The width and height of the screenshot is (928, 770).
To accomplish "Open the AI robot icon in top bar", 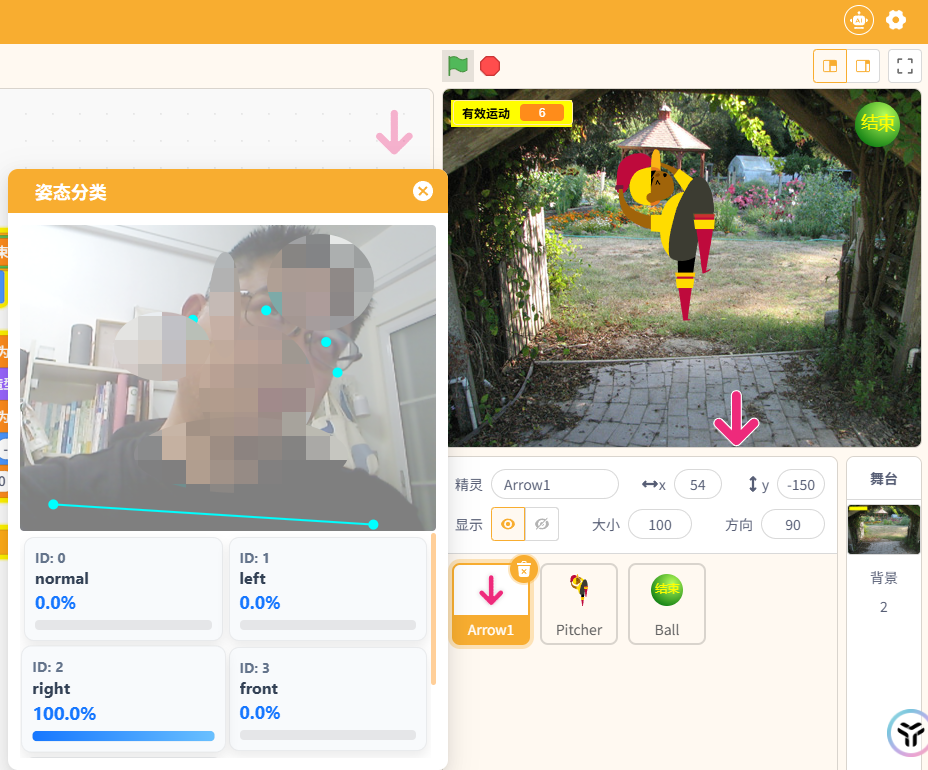I will click(858, 19).
